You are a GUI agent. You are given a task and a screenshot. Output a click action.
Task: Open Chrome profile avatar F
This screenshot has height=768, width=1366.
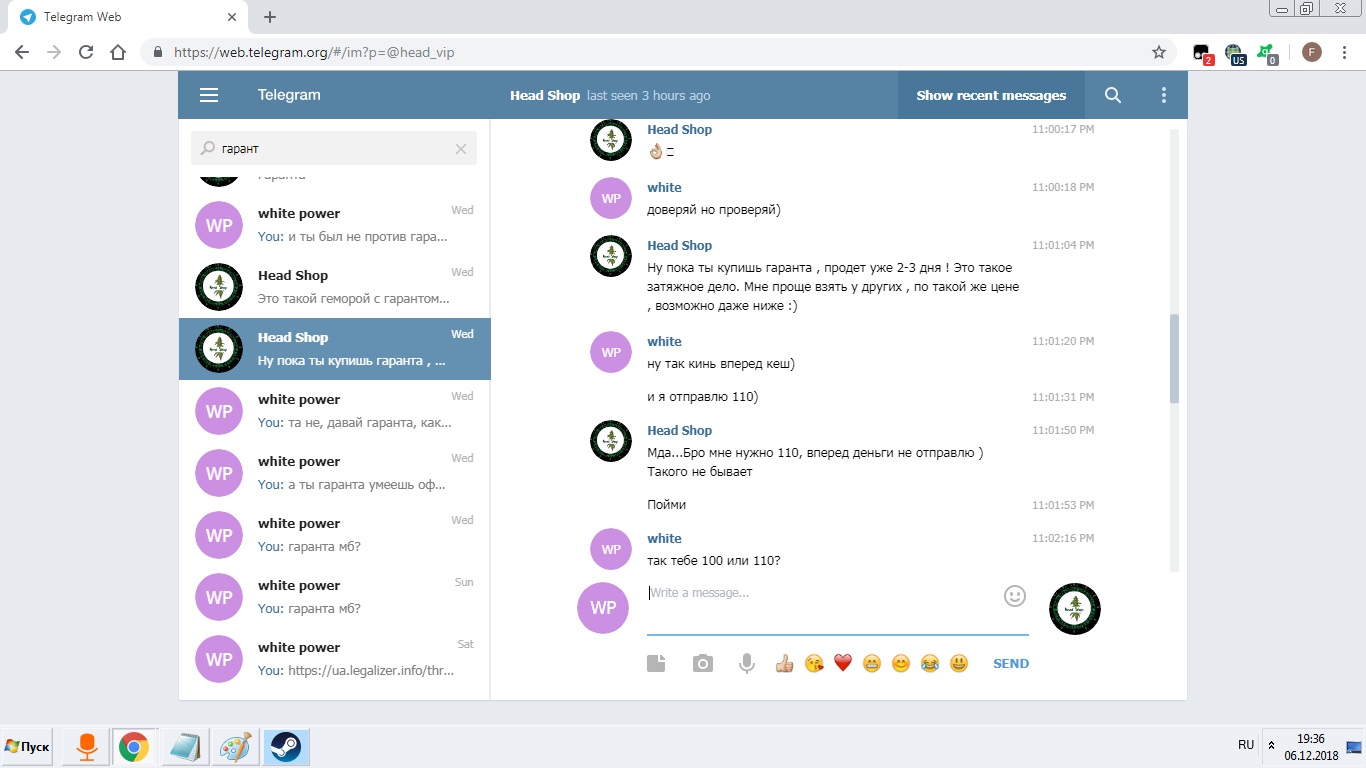coord(1312,52)
